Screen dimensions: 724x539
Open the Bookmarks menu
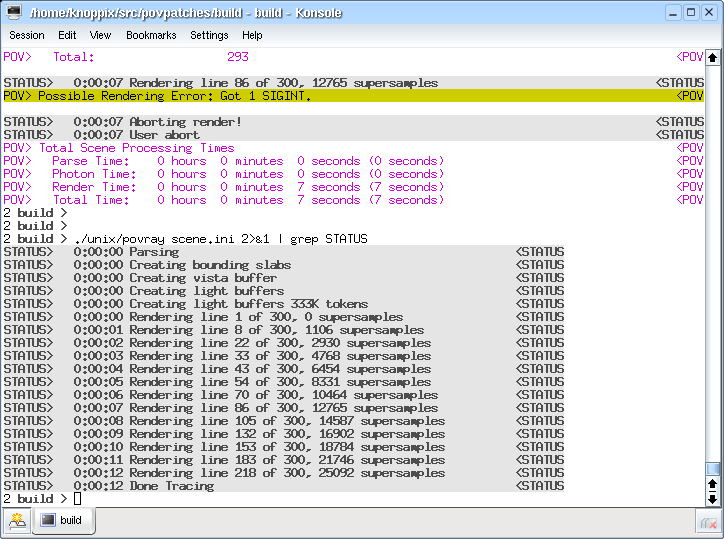point(151,35)
